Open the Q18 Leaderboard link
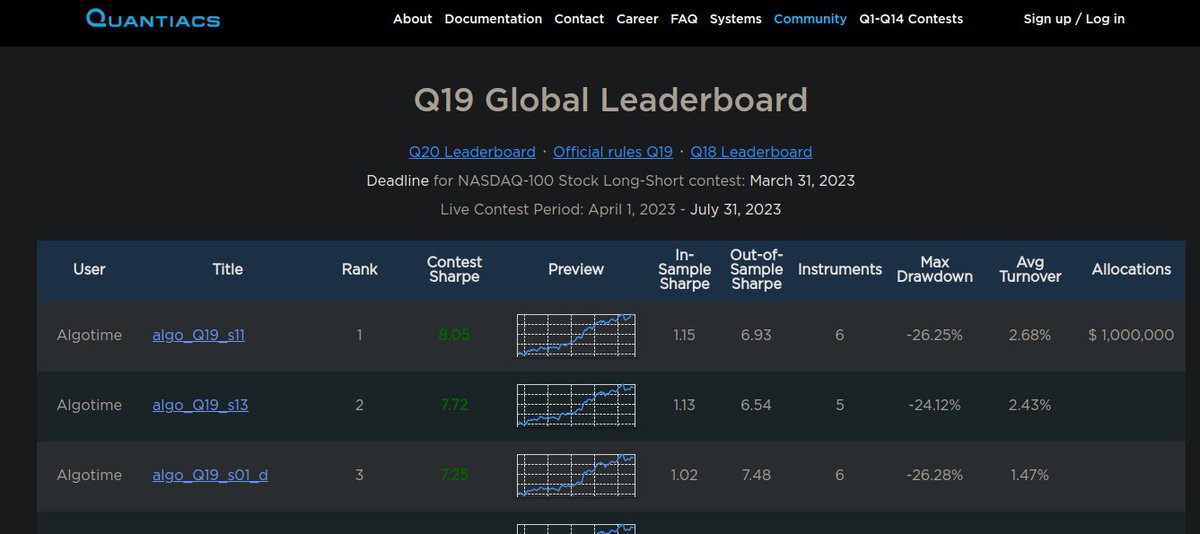The height and width of the screenshot is (534, 1200). point(751,152)
